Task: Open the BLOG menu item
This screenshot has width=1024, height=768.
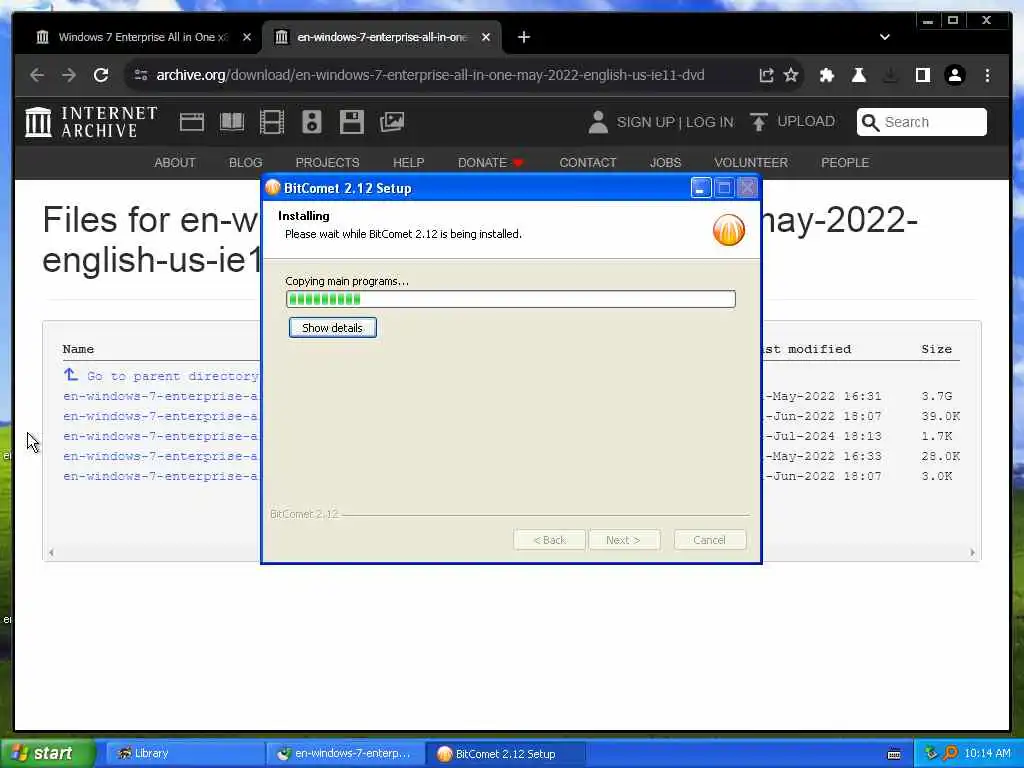Action: pos(246,163)
